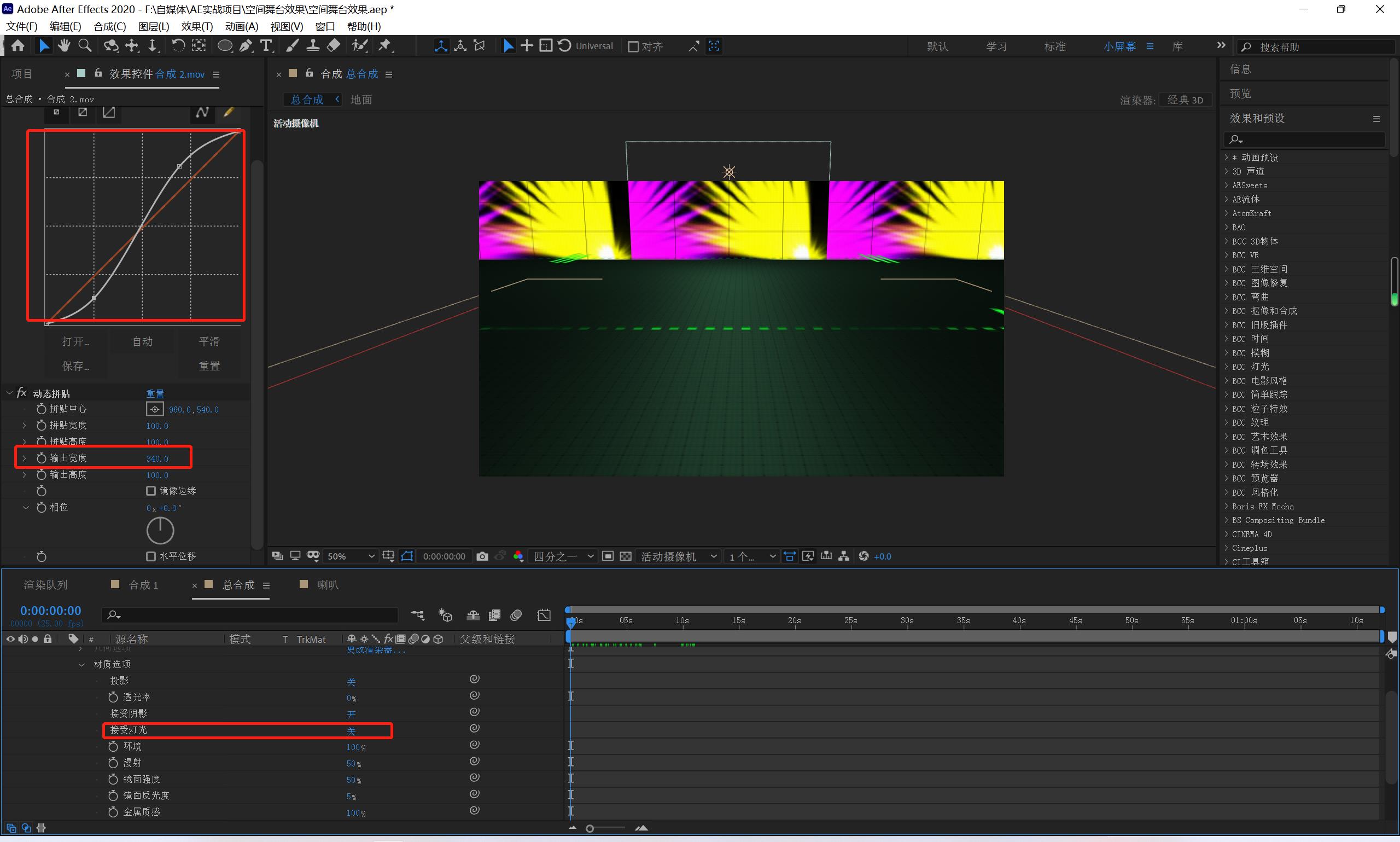Screen dimensions: 1400x842
Task: Select the Hand tool
Action: [64, 46]
